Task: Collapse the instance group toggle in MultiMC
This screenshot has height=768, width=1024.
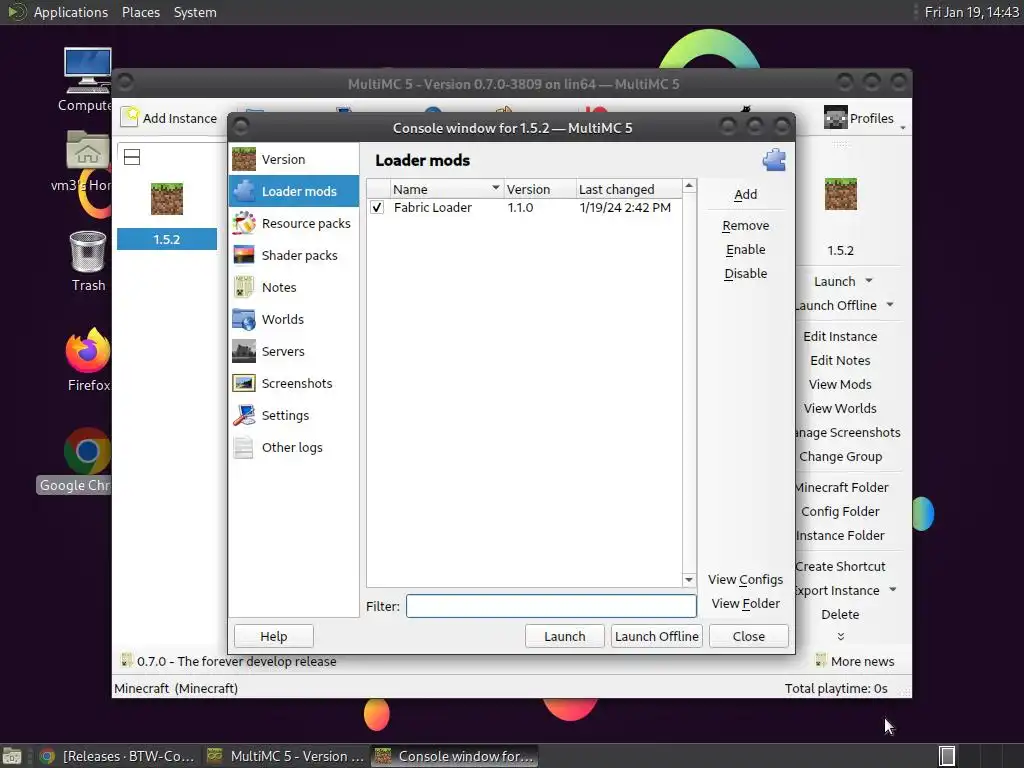Action: click(x=132, y=157)
